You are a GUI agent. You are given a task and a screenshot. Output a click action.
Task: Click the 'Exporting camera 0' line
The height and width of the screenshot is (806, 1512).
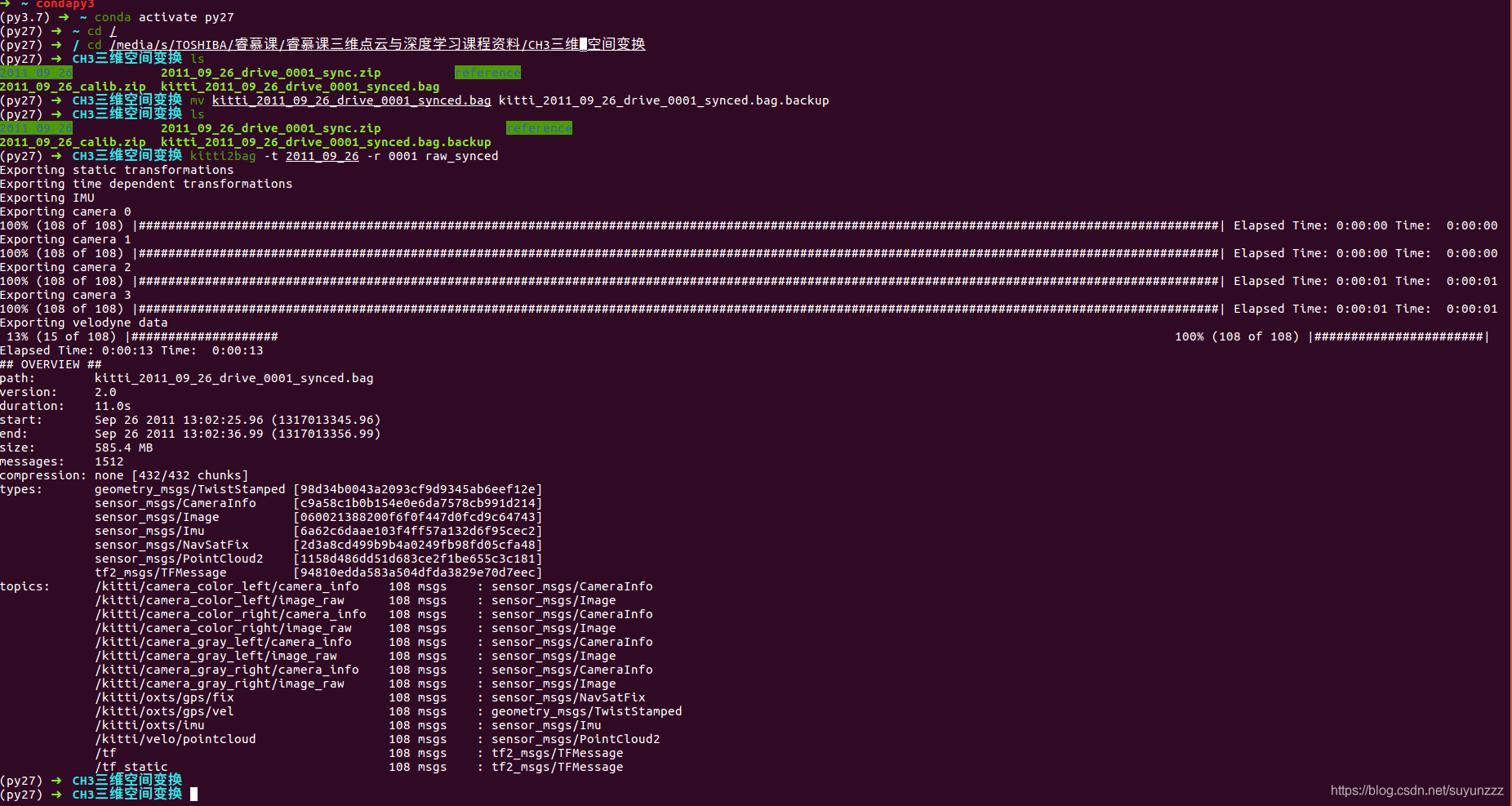click(x=65, y=212)
